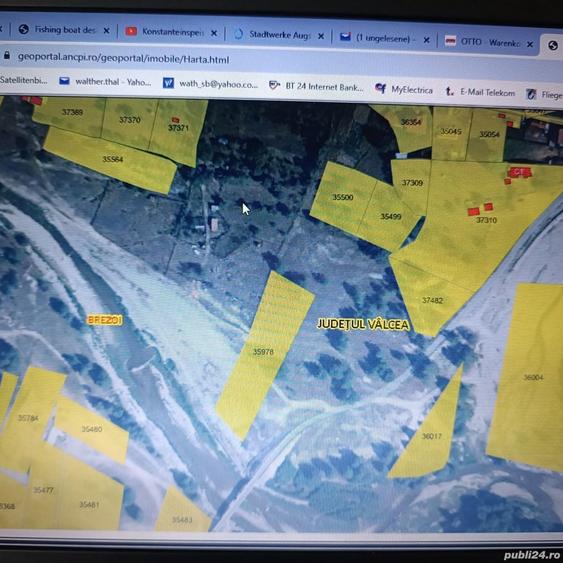The height and width of the screenshot is (563, 563).
Task: Open the wath_sb@yahoo Word bookmark icon
Action: (168, 83)
